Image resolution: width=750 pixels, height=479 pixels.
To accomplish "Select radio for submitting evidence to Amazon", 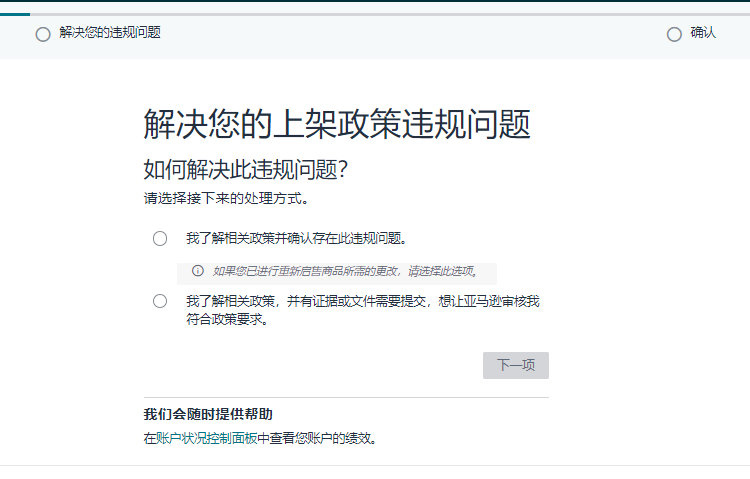I will point(160,301).
